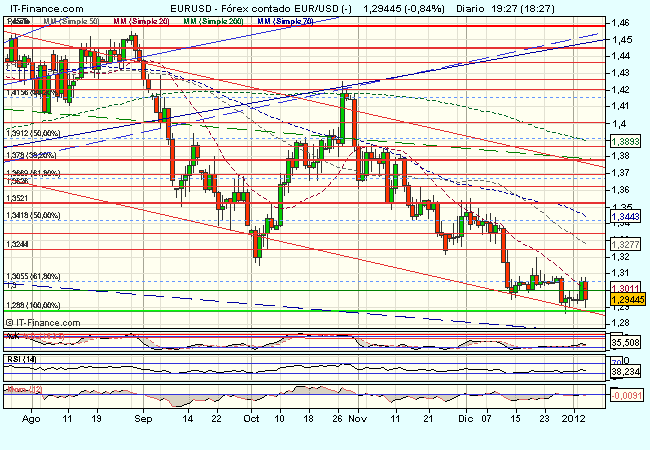This screenshot has width=650, height=450.
Task: Click the current quote 1,29445 (-0,84%) in header
Action: (404, 9)
